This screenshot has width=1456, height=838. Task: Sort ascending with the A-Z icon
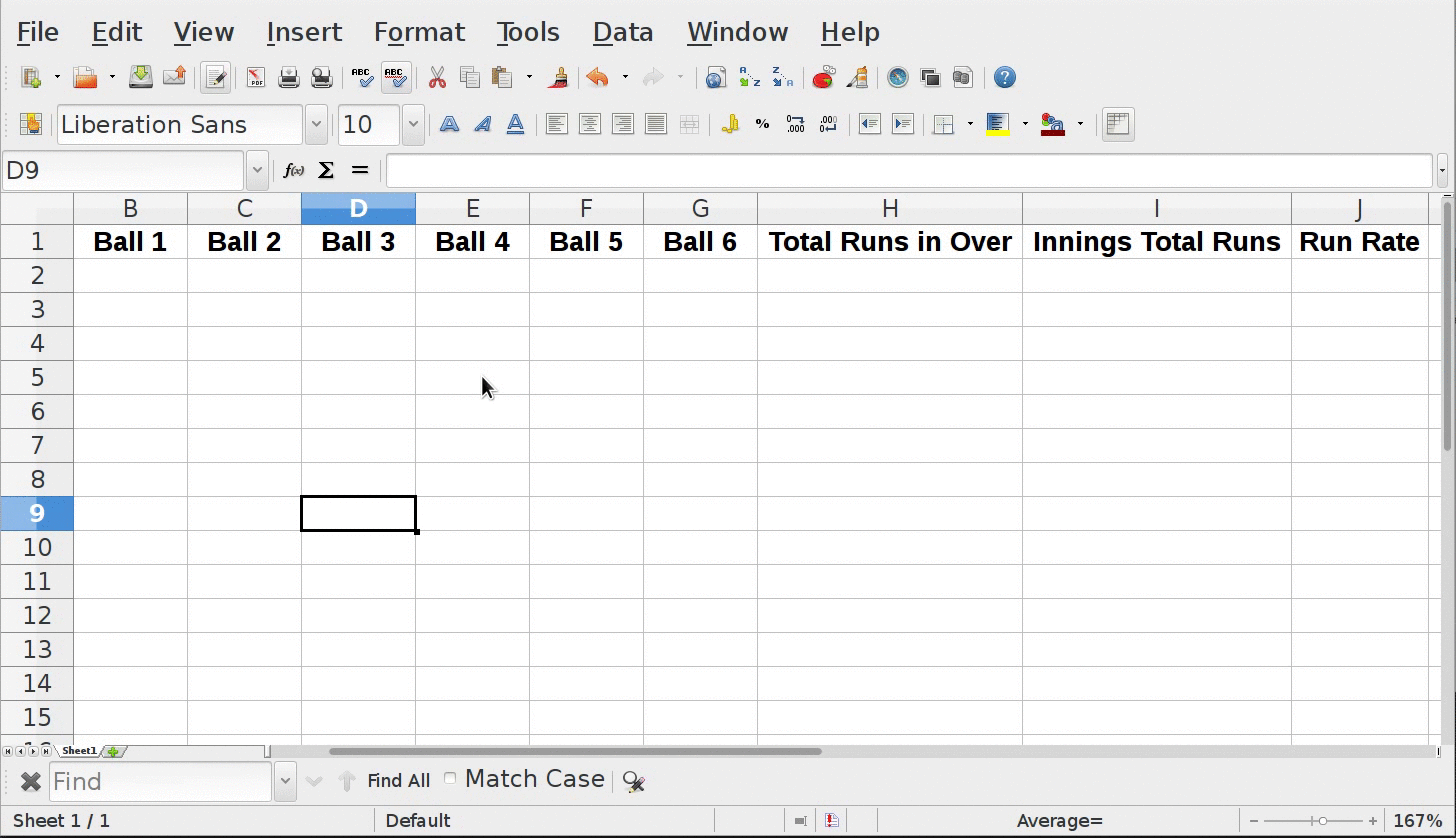pyautogui.click(x=749, y=78)
